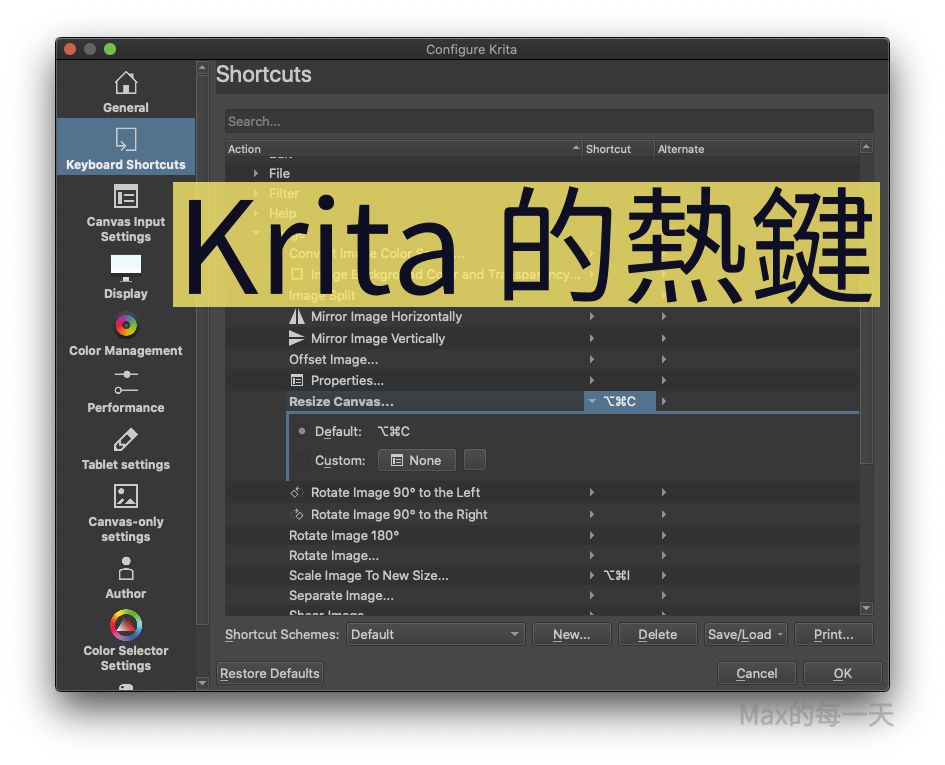Select the Canvas Input Settings icon
Image resolution: width=945 pixels, height=765 pixels.
click(x=126, y=196)
